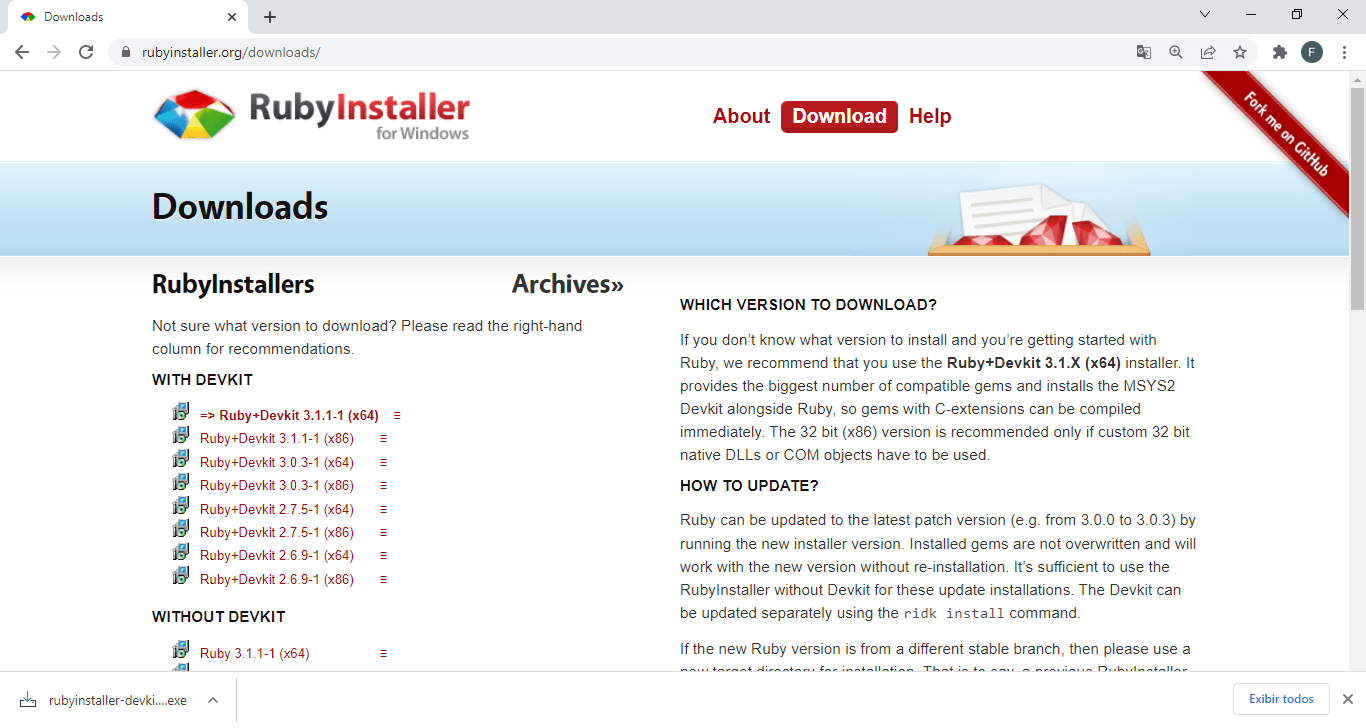
Task: Select the Download navigation button
Action: [839, 116]
